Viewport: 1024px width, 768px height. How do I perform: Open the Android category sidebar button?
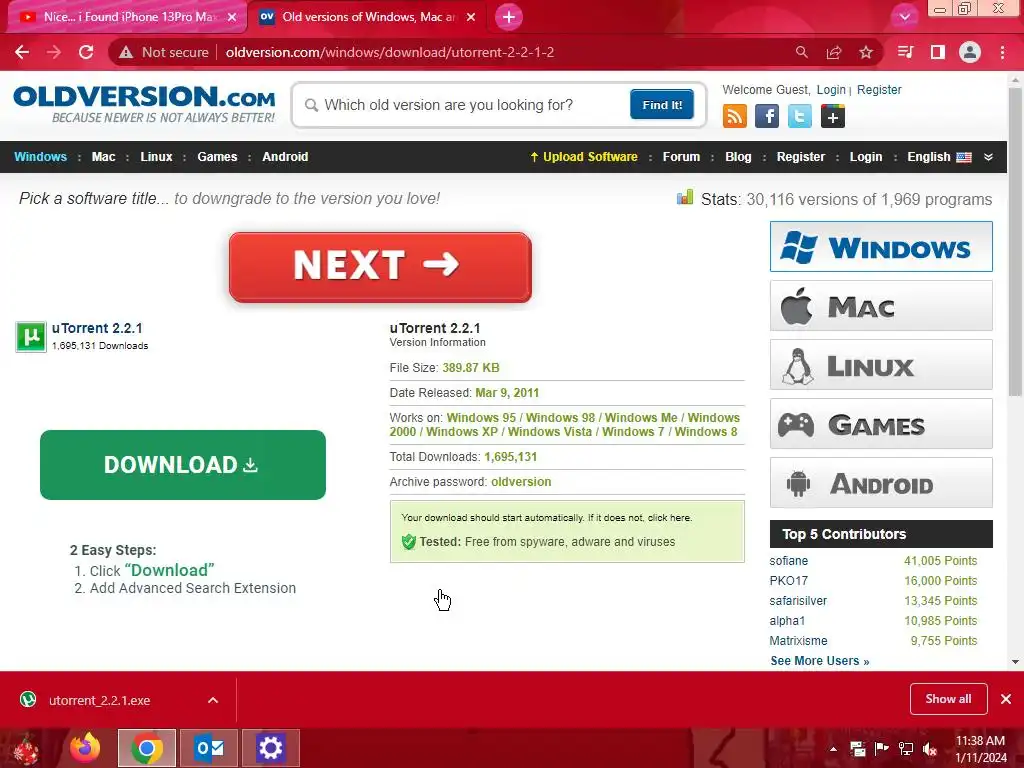pos(881,483)
